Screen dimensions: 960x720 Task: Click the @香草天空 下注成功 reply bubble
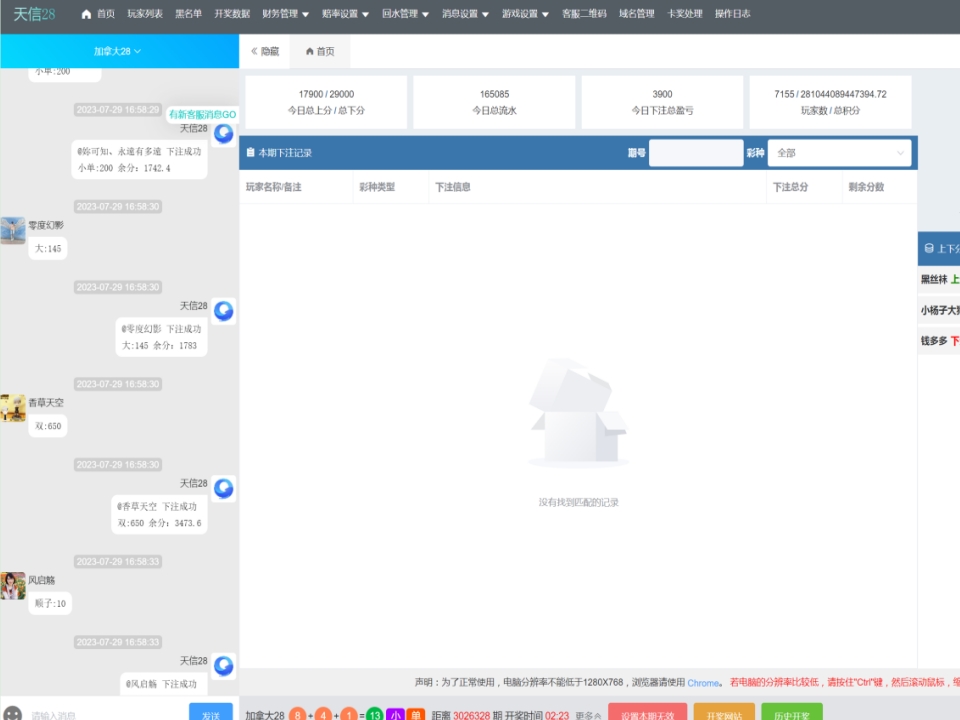click(159, 515)
